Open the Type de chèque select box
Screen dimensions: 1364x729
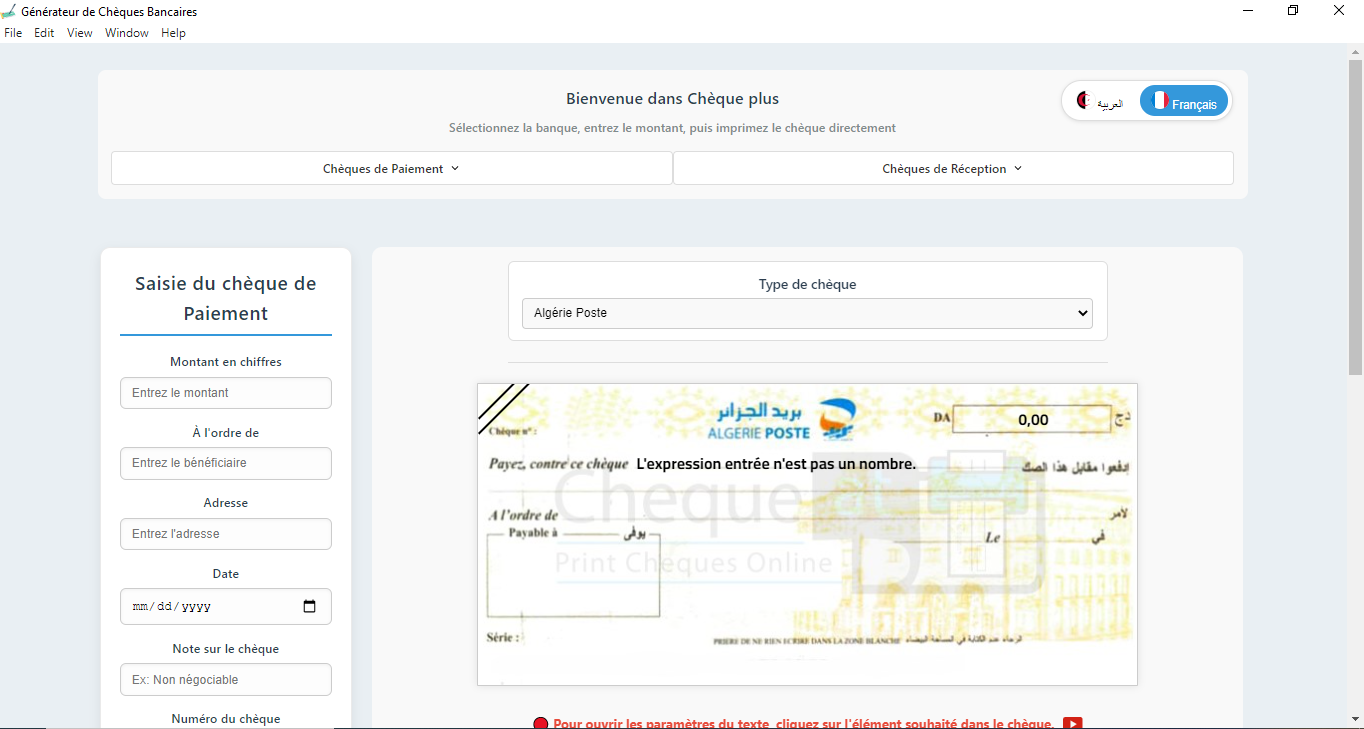point(807,313)
